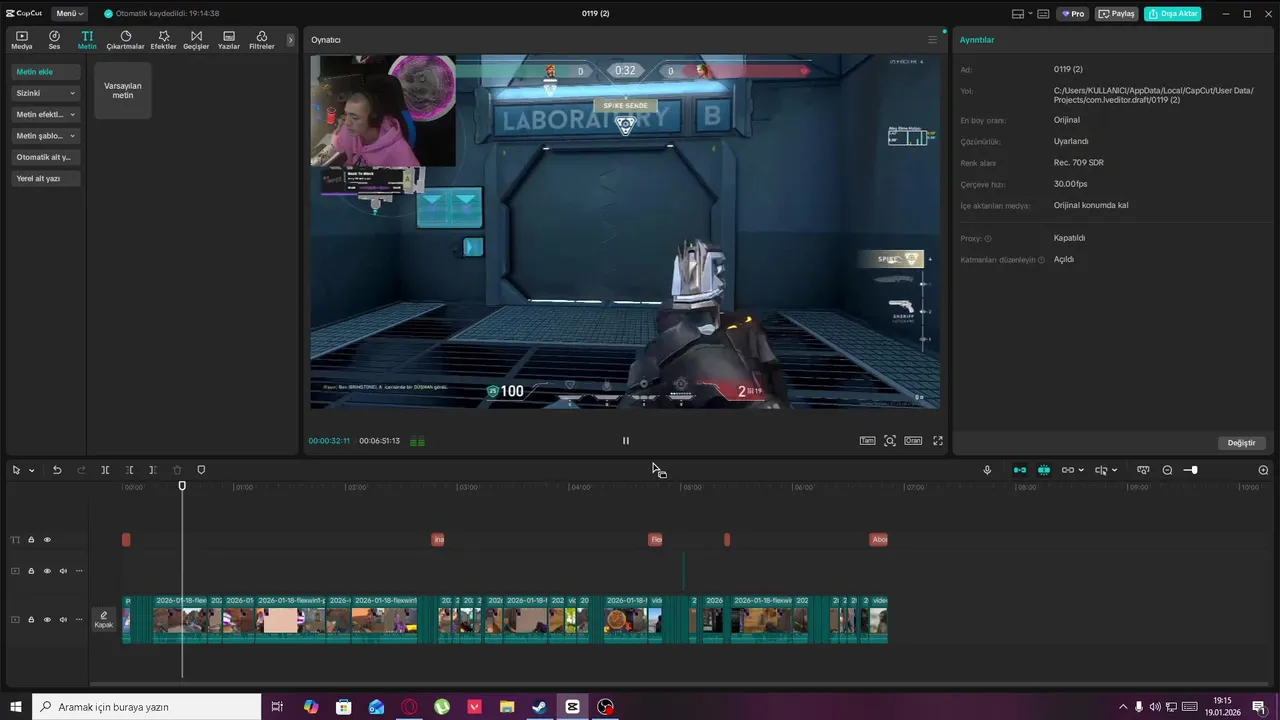Screen dimensions: 1280x720
Task: Open more options for main video track
Action: point(78,620)
